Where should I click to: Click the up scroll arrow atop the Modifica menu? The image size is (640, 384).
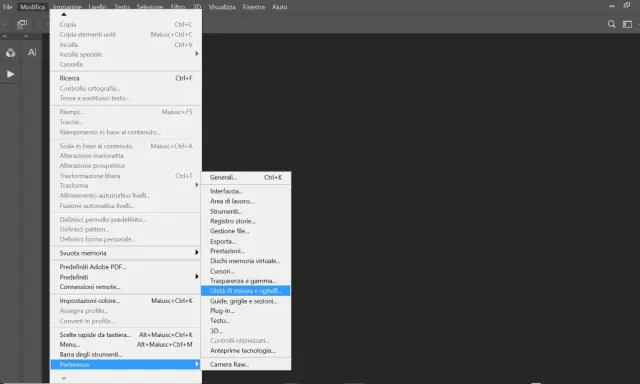(x=64, y=14)
